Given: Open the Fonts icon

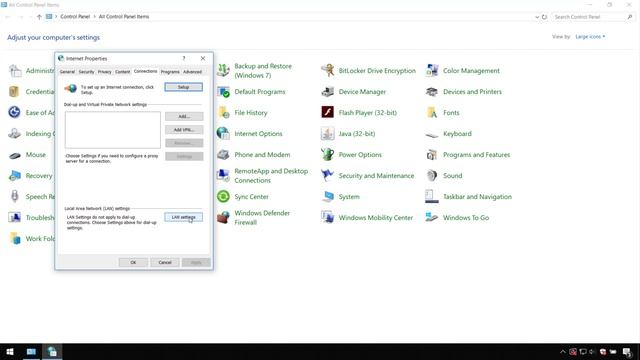Looking at the screenshot, I should pyautogui.click(x=432, y=113).
